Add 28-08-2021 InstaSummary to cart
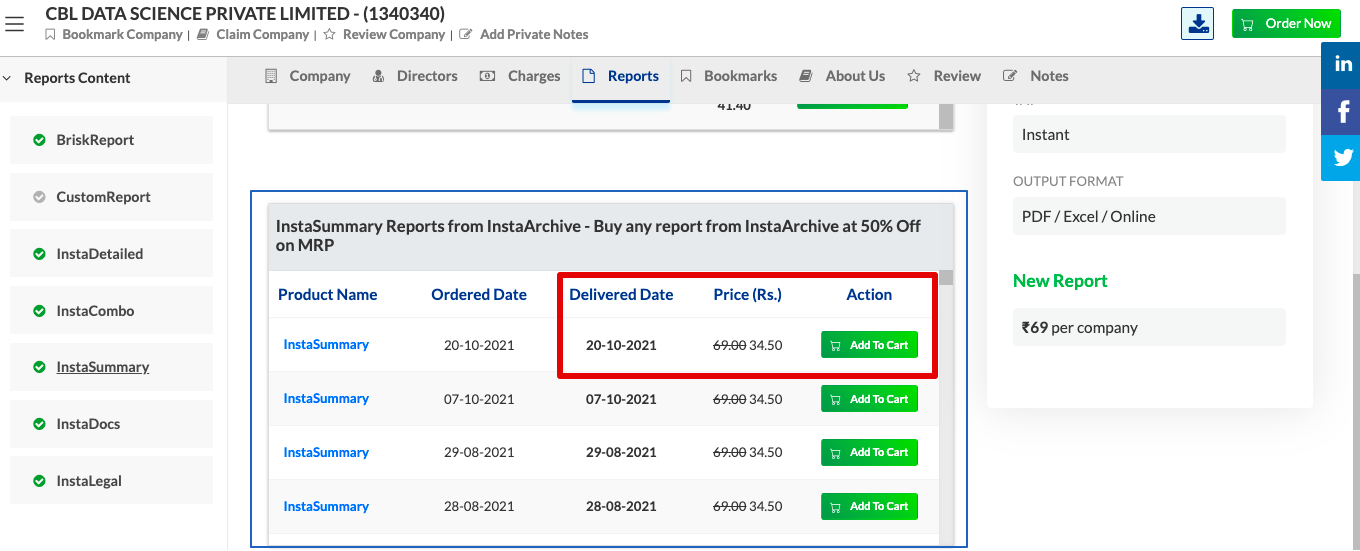 (869, 506)
